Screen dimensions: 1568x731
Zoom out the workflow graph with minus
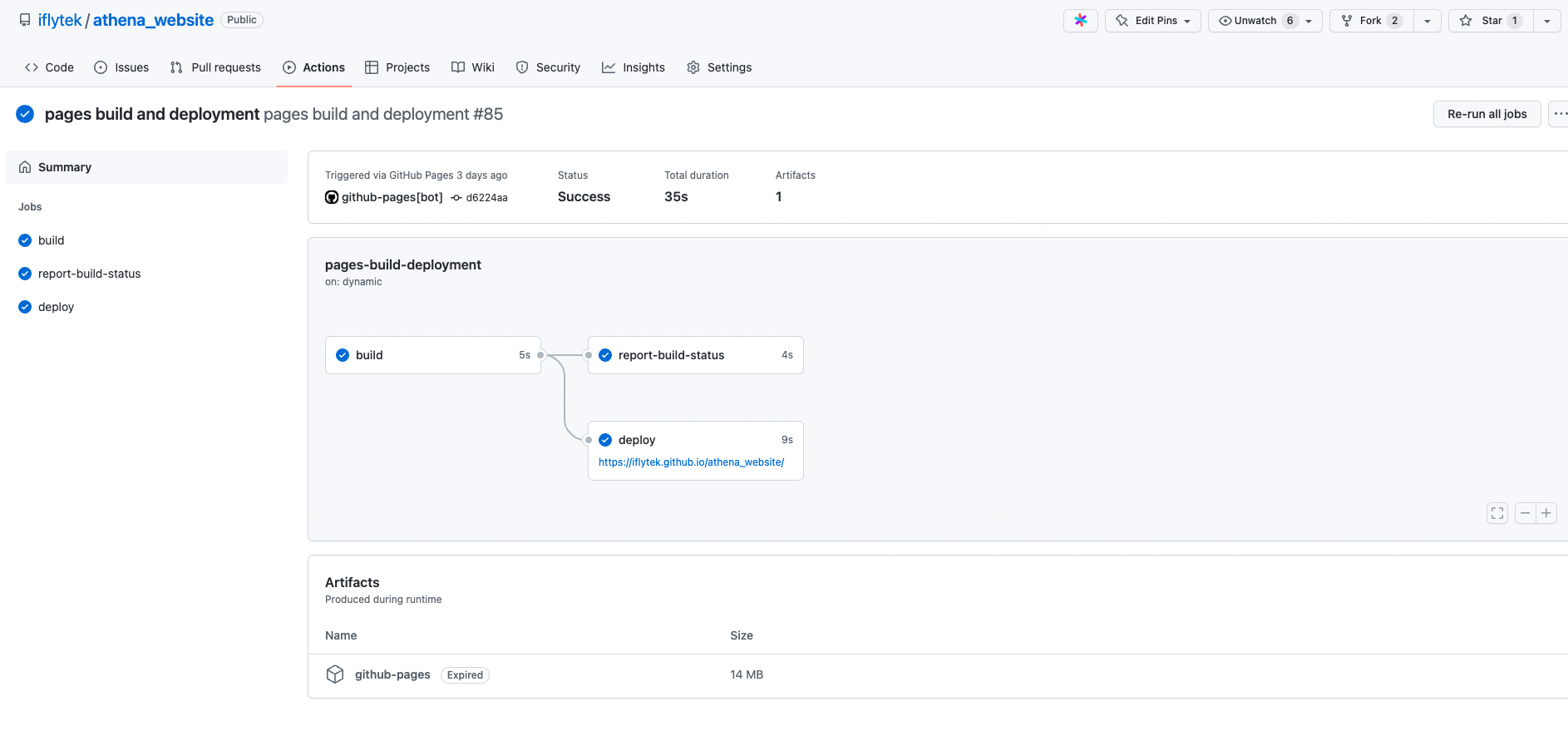coord(1525,513)
